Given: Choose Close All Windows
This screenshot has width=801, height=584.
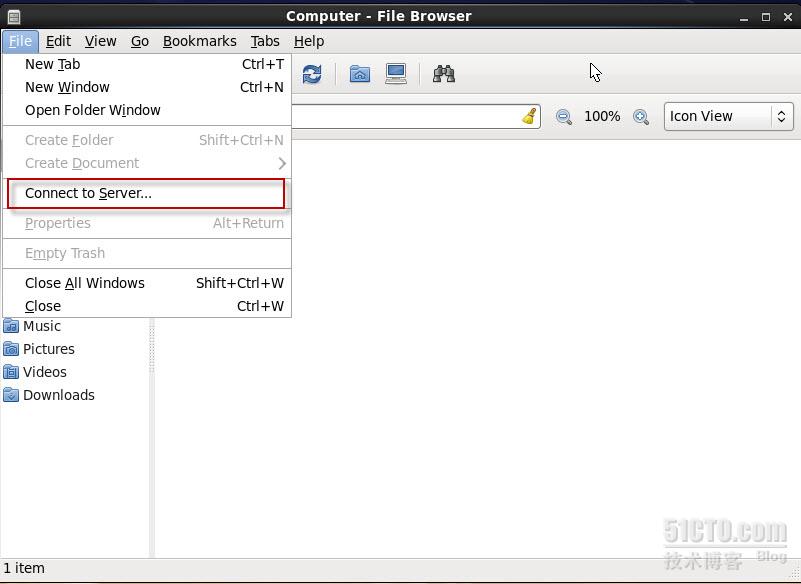Looking at the screenshot, I should [147, 283].
